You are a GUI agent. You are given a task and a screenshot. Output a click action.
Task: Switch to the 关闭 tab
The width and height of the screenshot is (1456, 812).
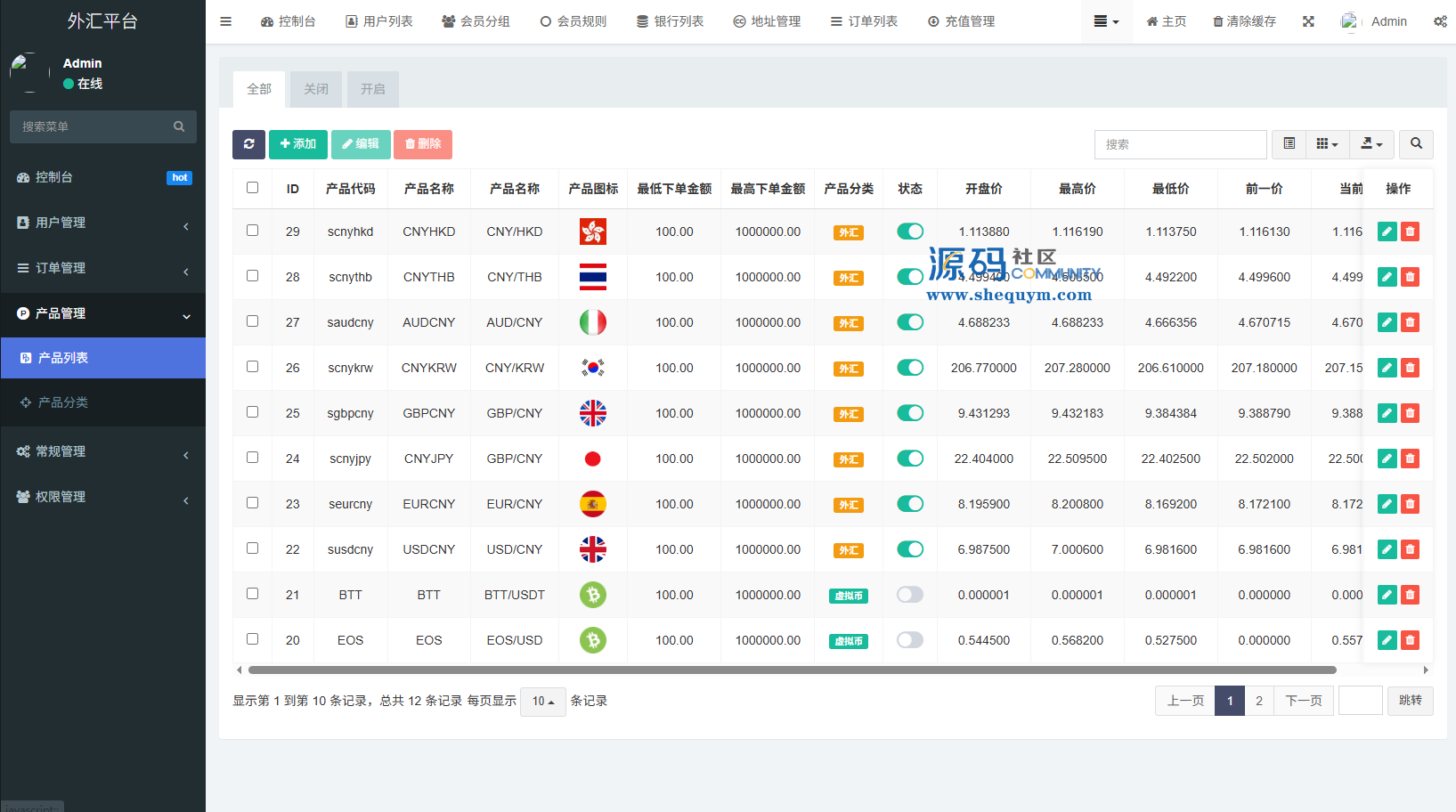(316, 89)
